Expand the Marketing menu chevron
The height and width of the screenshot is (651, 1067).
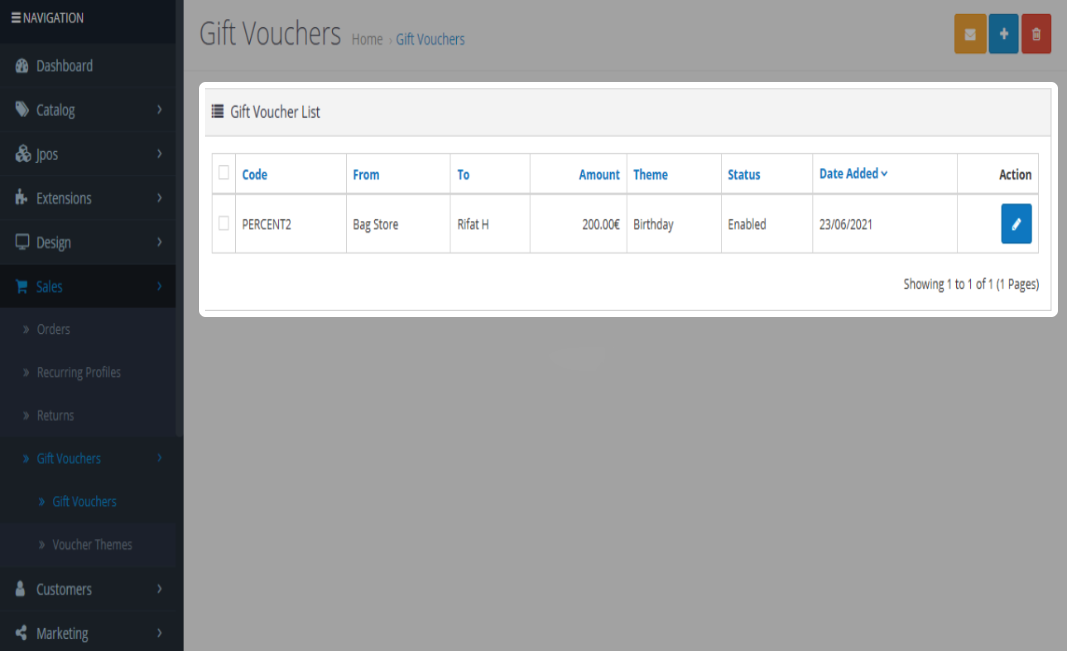(159, 633)
